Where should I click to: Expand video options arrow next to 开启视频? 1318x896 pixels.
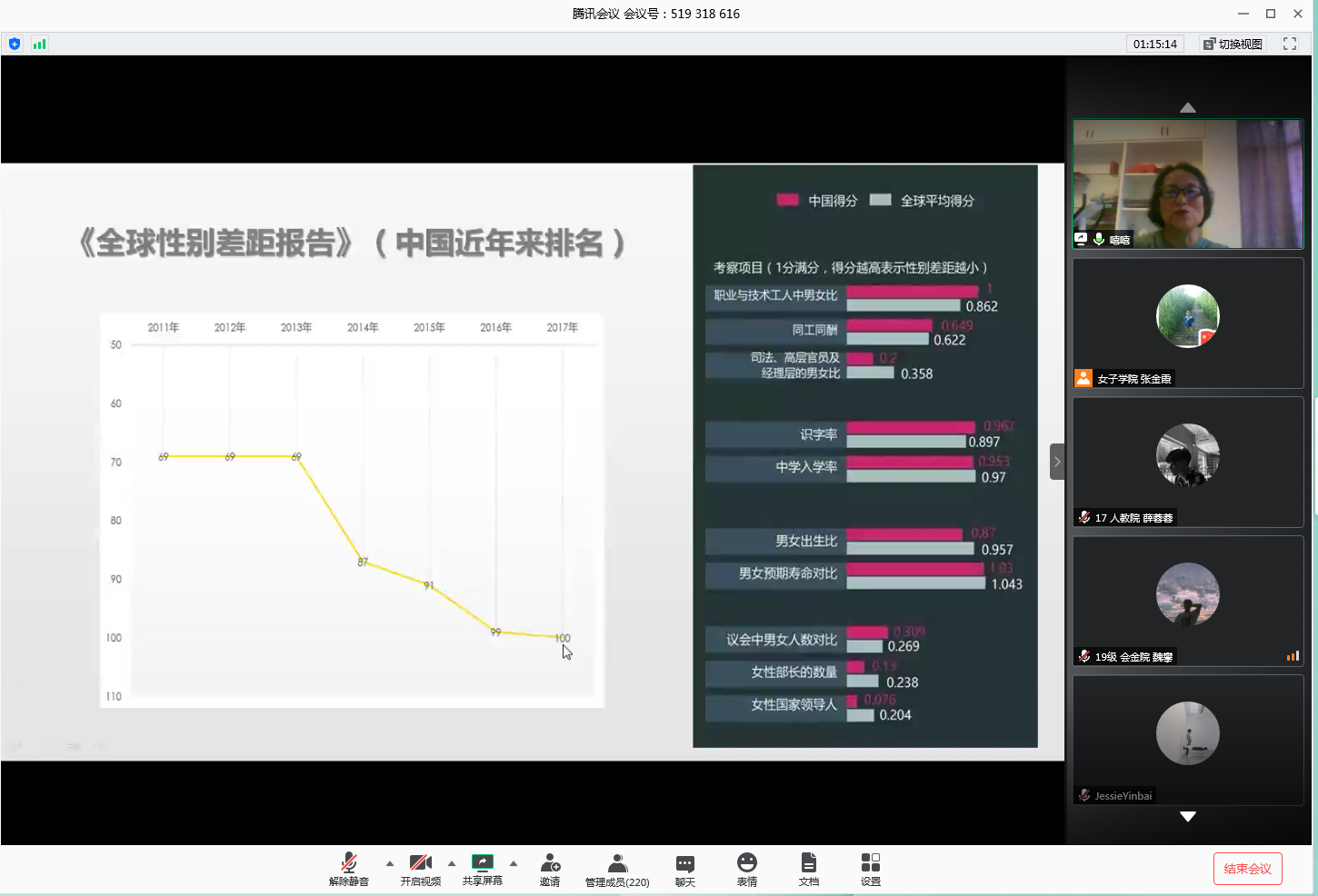(x=452, y=863)
